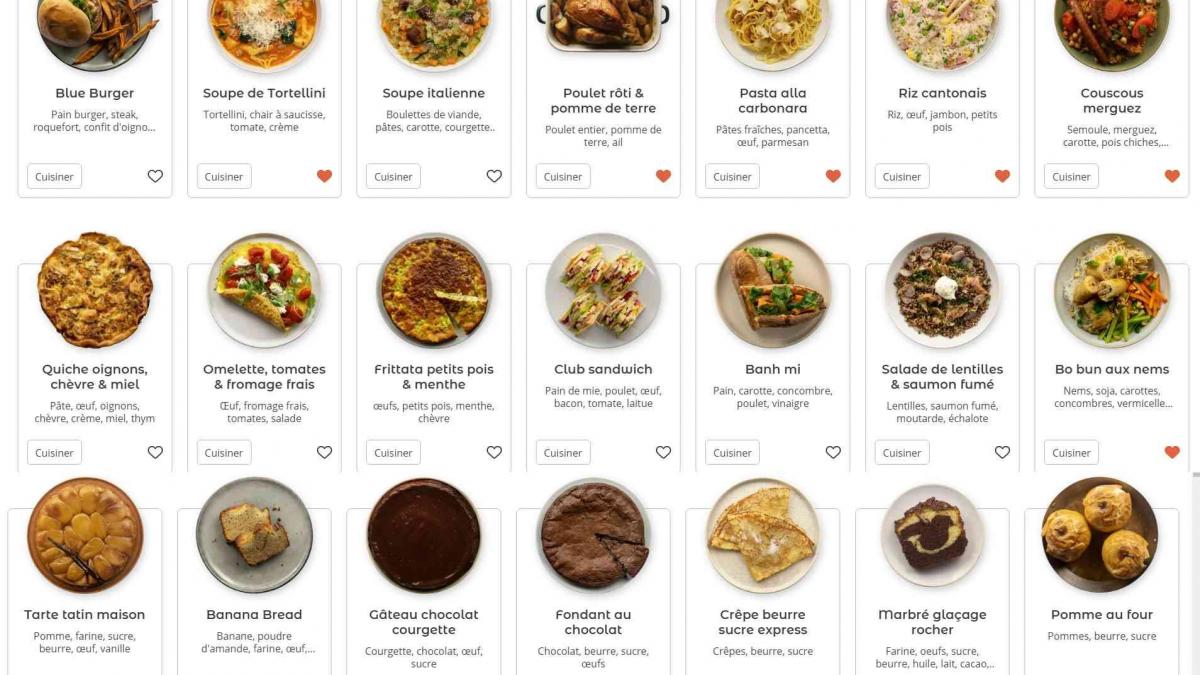Open Crêpe beurre sucre express title
1200x675 pixels.
763,622
